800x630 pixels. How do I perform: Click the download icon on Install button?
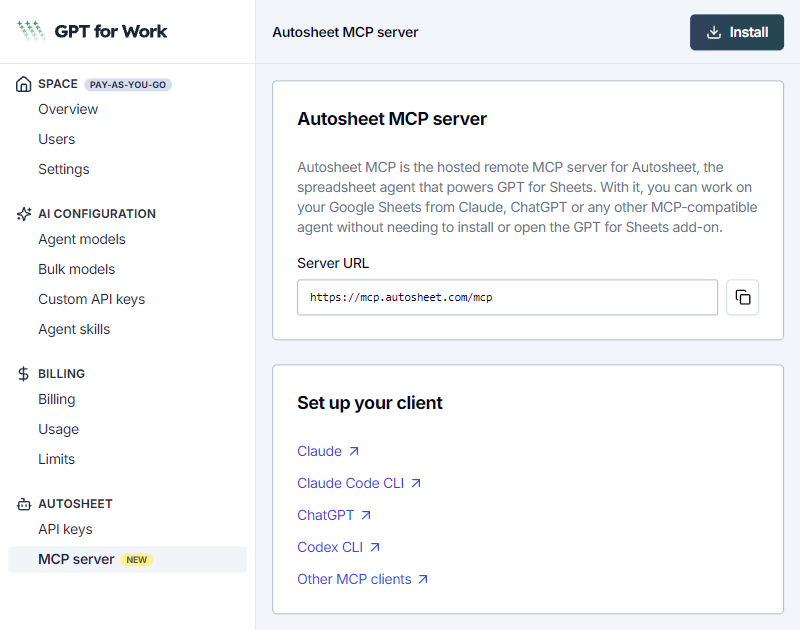[714, 32]
